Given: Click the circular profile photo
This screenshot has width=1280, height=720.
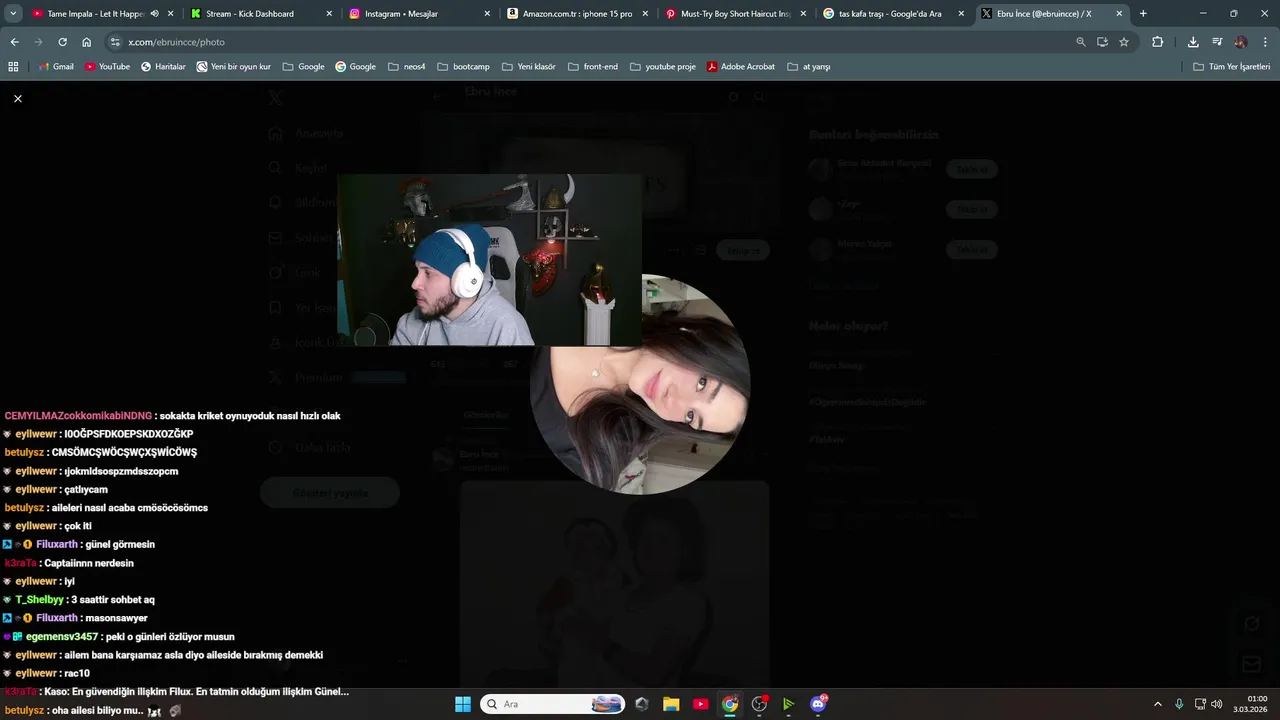Looking at the screenshot, I should [x=640, y=384].
